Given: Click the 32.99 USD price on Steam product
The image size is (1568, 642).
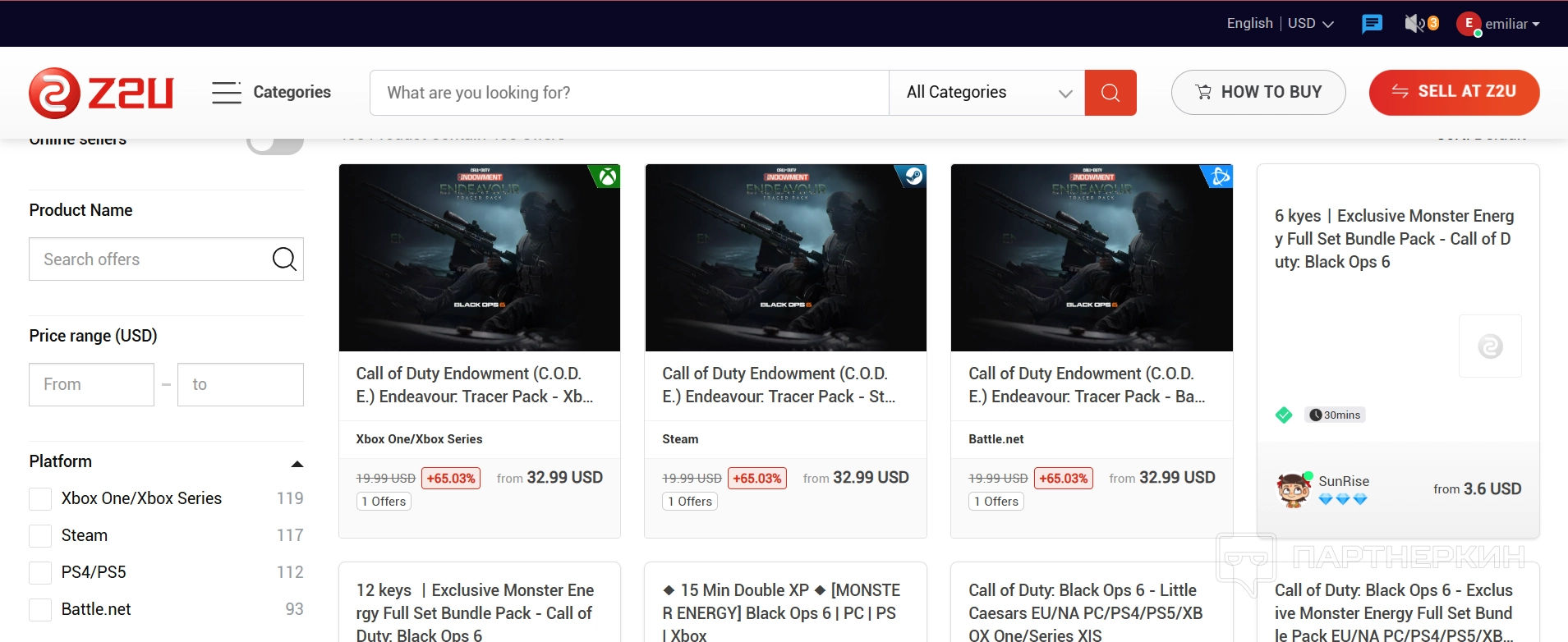Looking at the screenshot, I should (x=871, y=478).
